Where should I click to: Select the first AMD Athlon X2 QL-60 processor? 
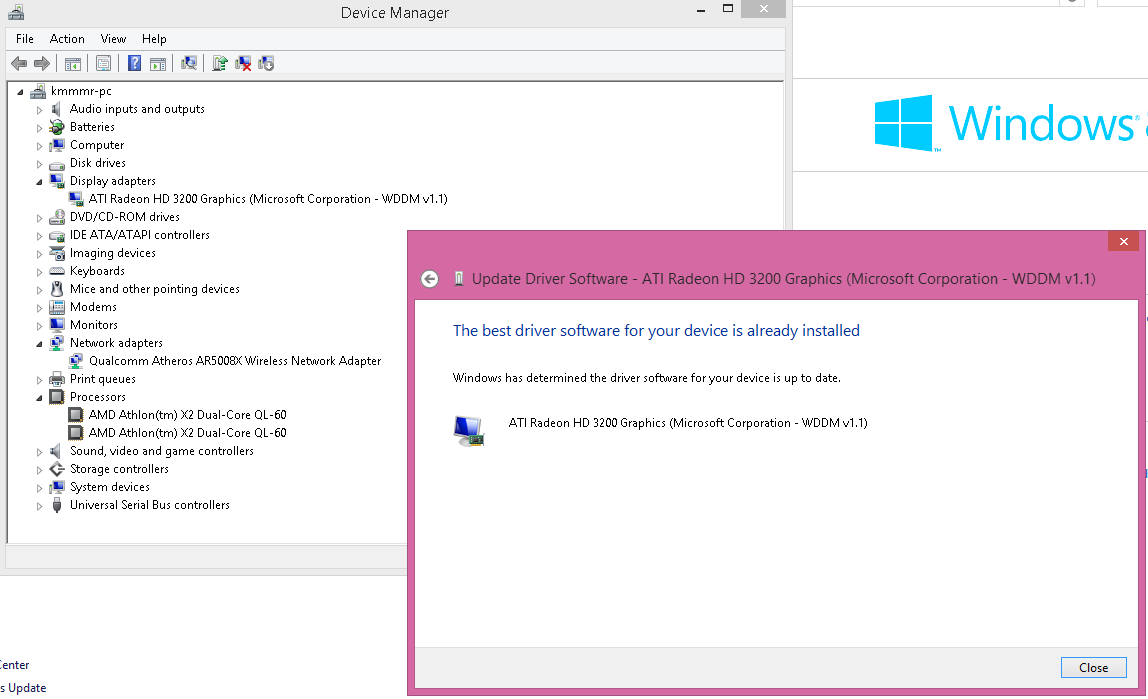[187, 415]
